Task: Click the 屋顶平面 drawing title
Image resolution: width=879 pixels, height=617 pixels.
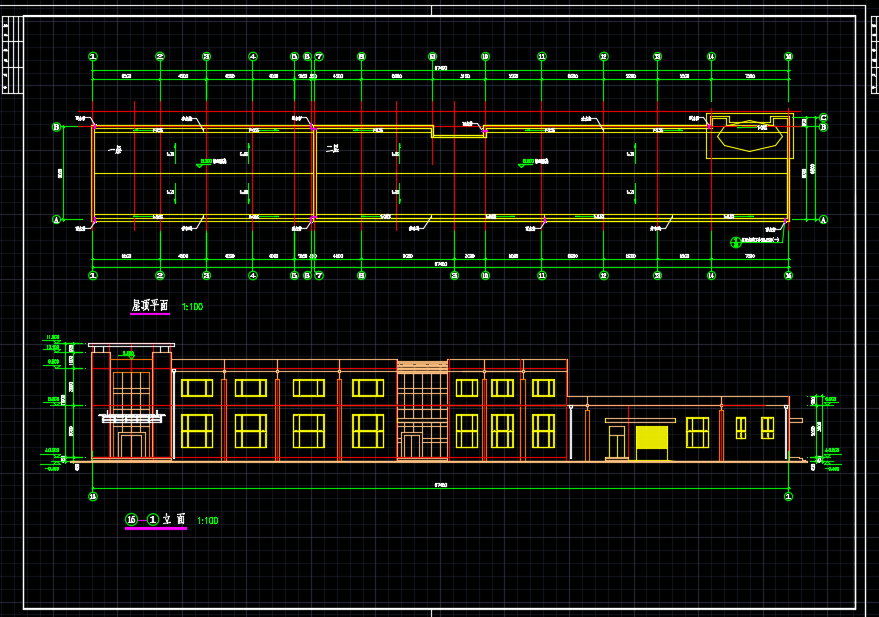Action: point(150,306)
